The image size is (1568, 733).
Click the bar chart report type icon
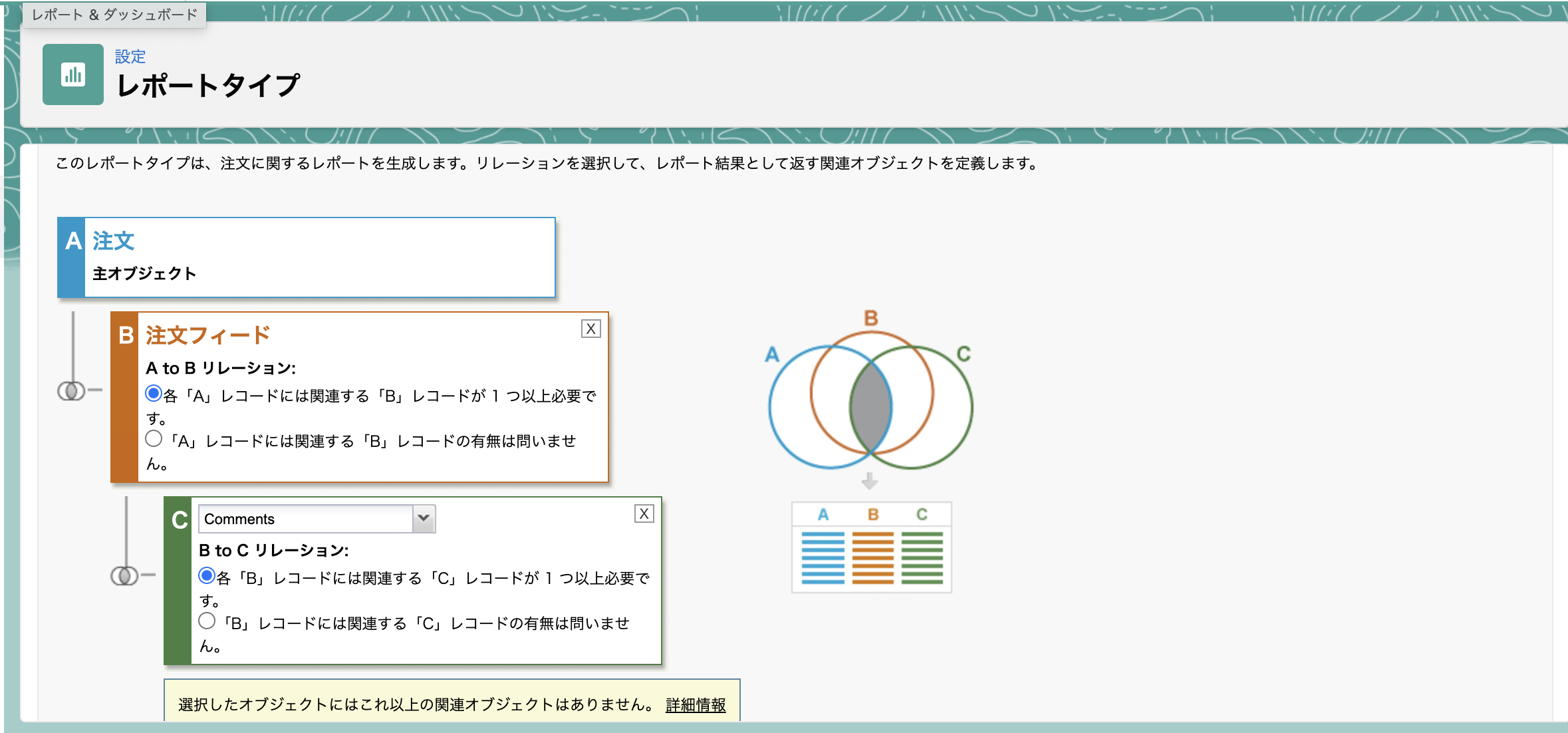(72, 75)
